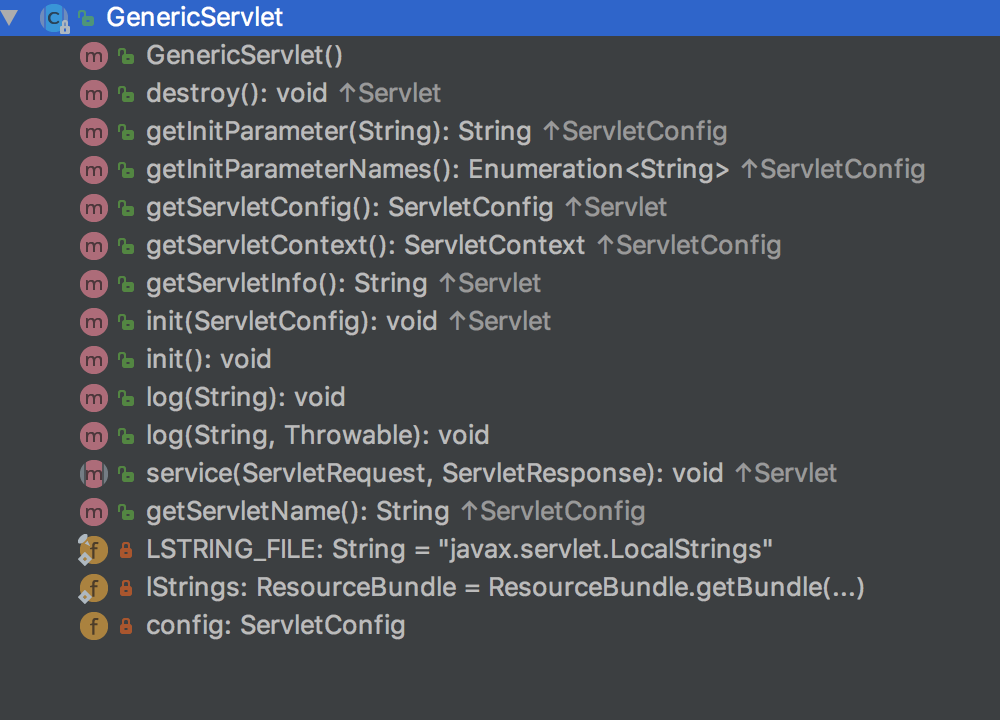Click the abstract method icon beside service
Image resolution: width=1000 pixels, height=720 pixels.
[x=93, y=474]
